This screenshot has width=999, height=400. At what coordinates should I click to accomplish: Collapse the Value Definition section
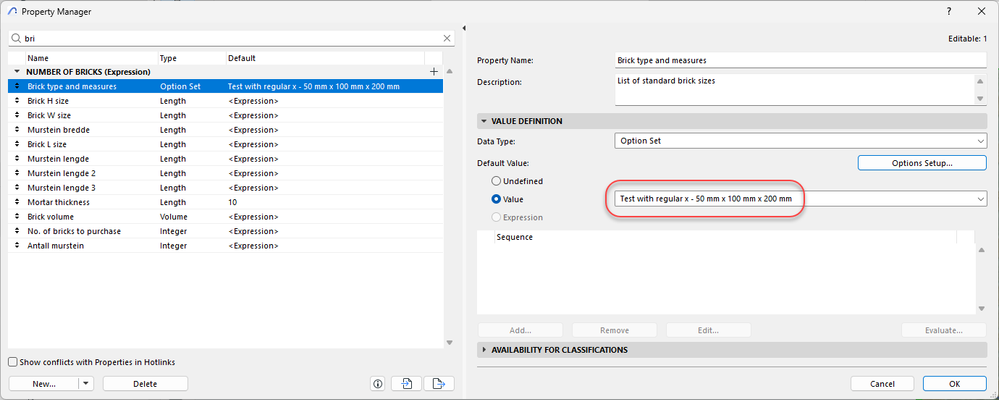485,121
